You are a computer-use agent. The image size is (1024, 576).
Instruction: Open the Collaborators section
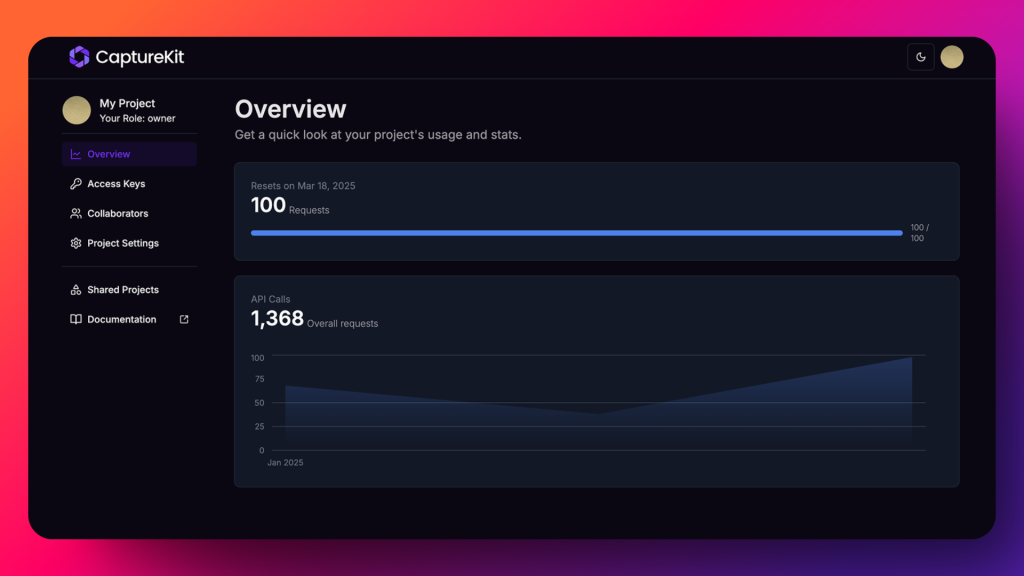click(x=117, y=214)
